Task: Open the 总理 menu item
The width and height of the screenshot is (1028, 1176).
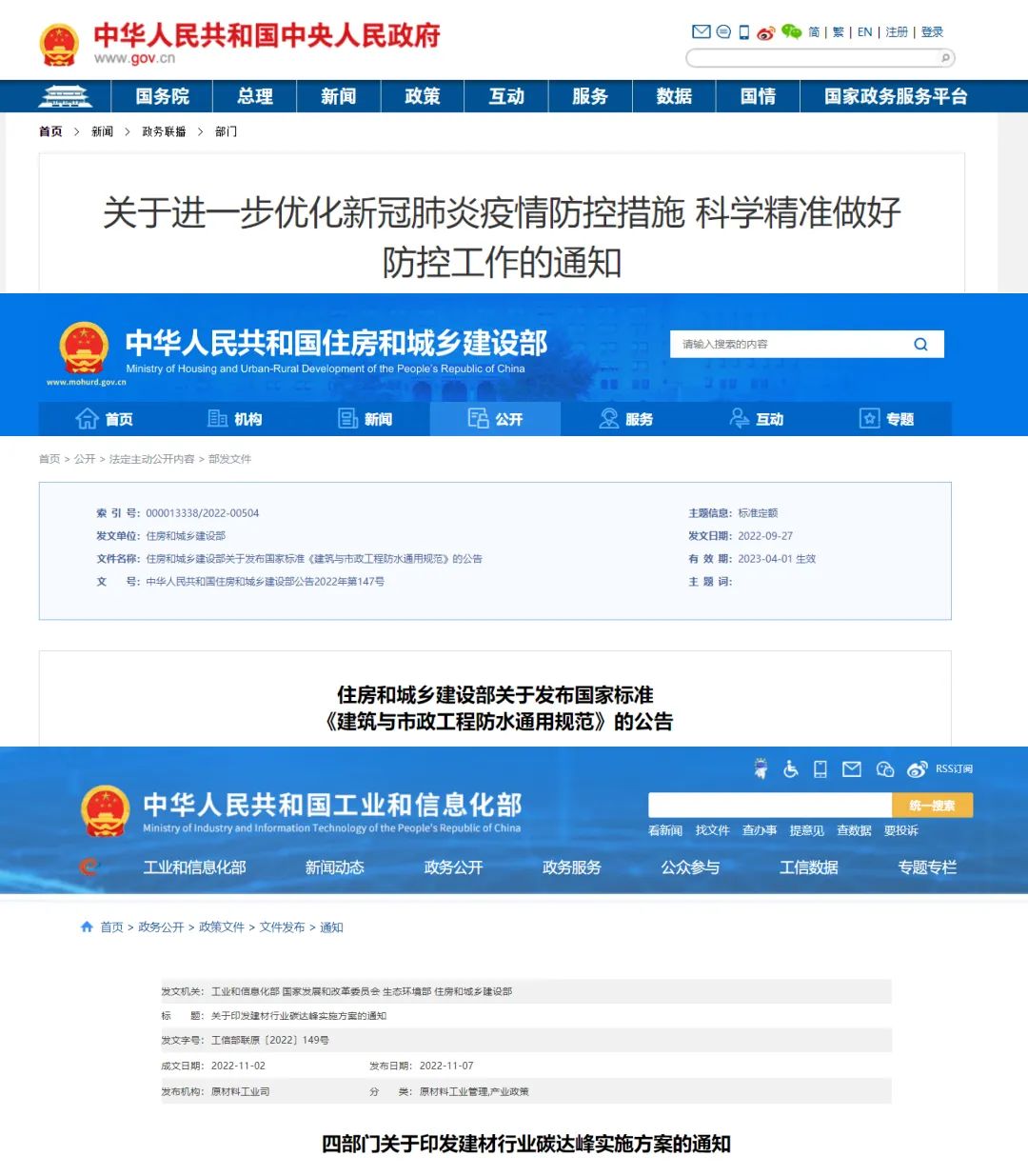Action: tap(255, 96)
